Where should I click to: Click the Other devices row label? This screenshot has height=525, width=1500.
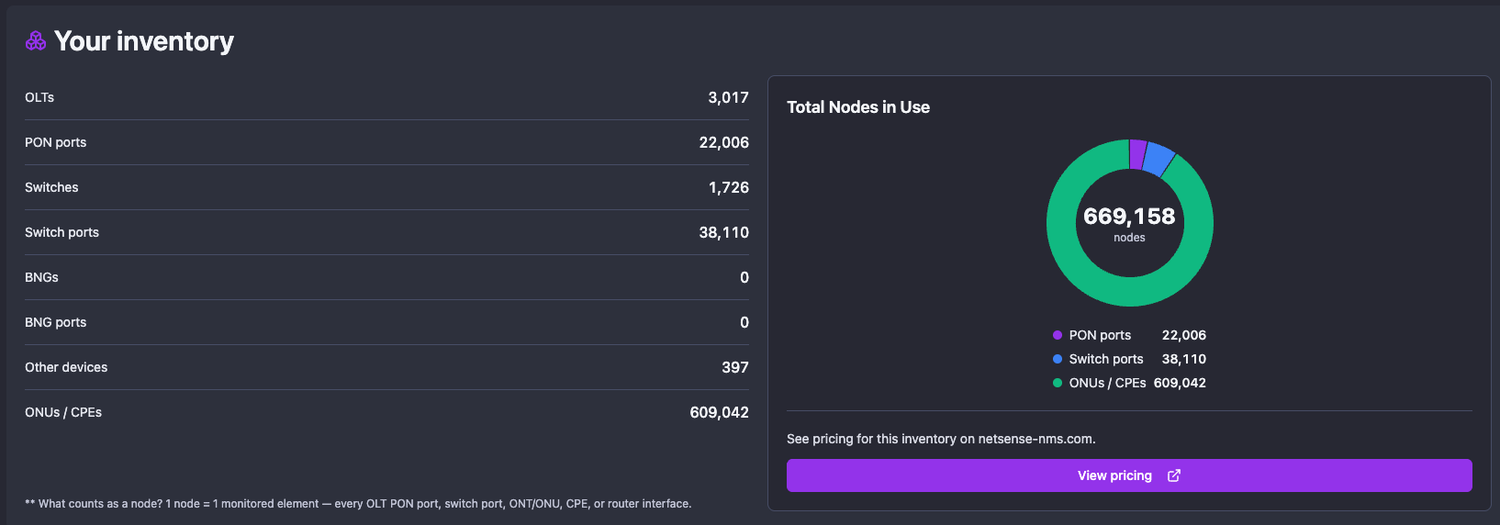(66, 368)
